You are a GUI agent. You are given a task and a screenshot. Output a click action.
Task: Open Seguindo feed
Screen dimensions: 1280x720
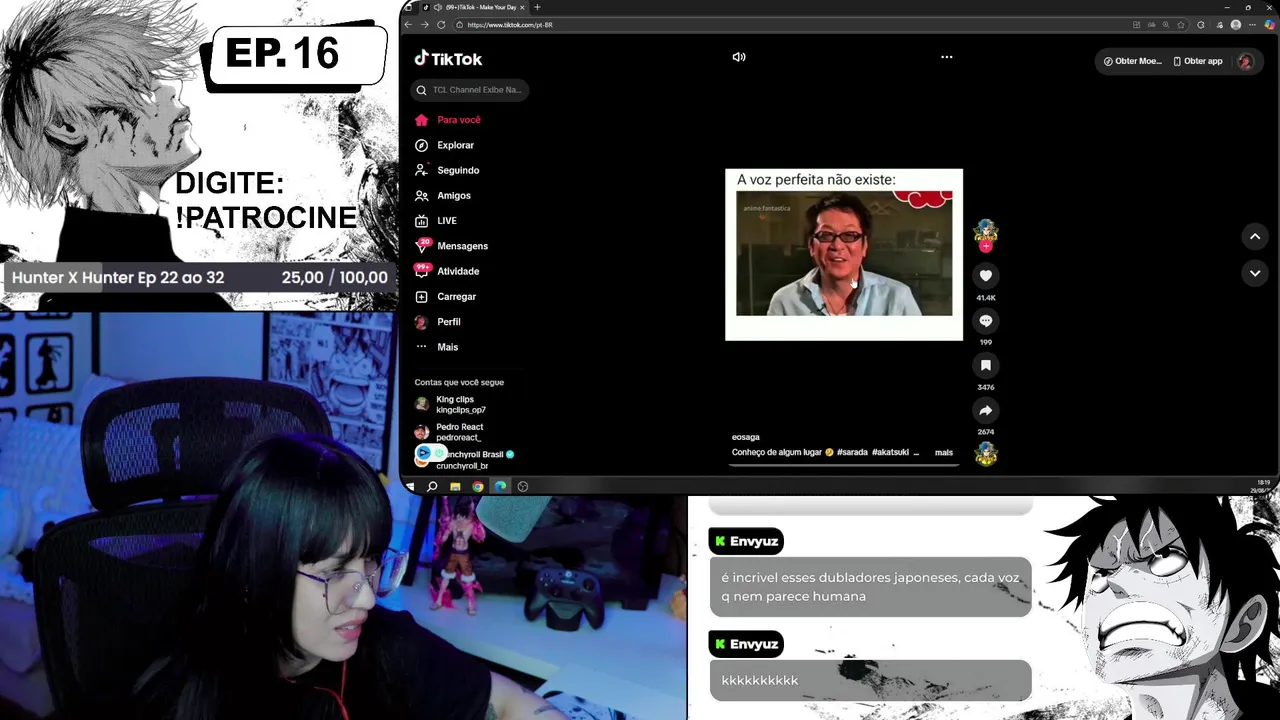click(447, 170)
